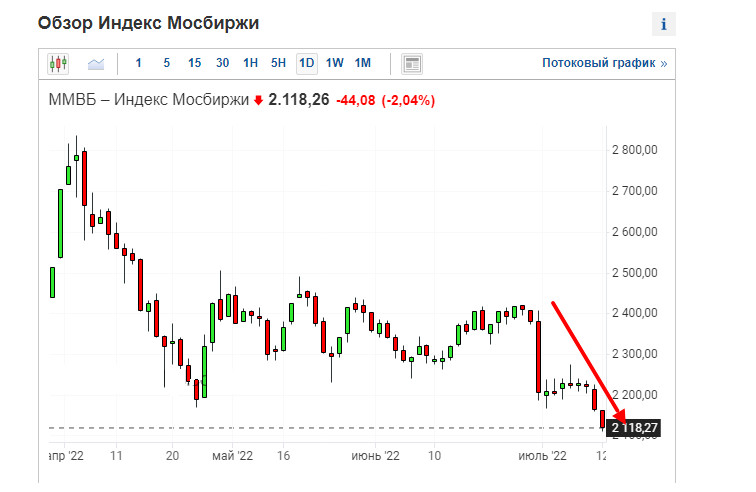This screenshot has height=492, width=756.
Task: Click the date label 16 on time axis
Action: pos(284,456)
